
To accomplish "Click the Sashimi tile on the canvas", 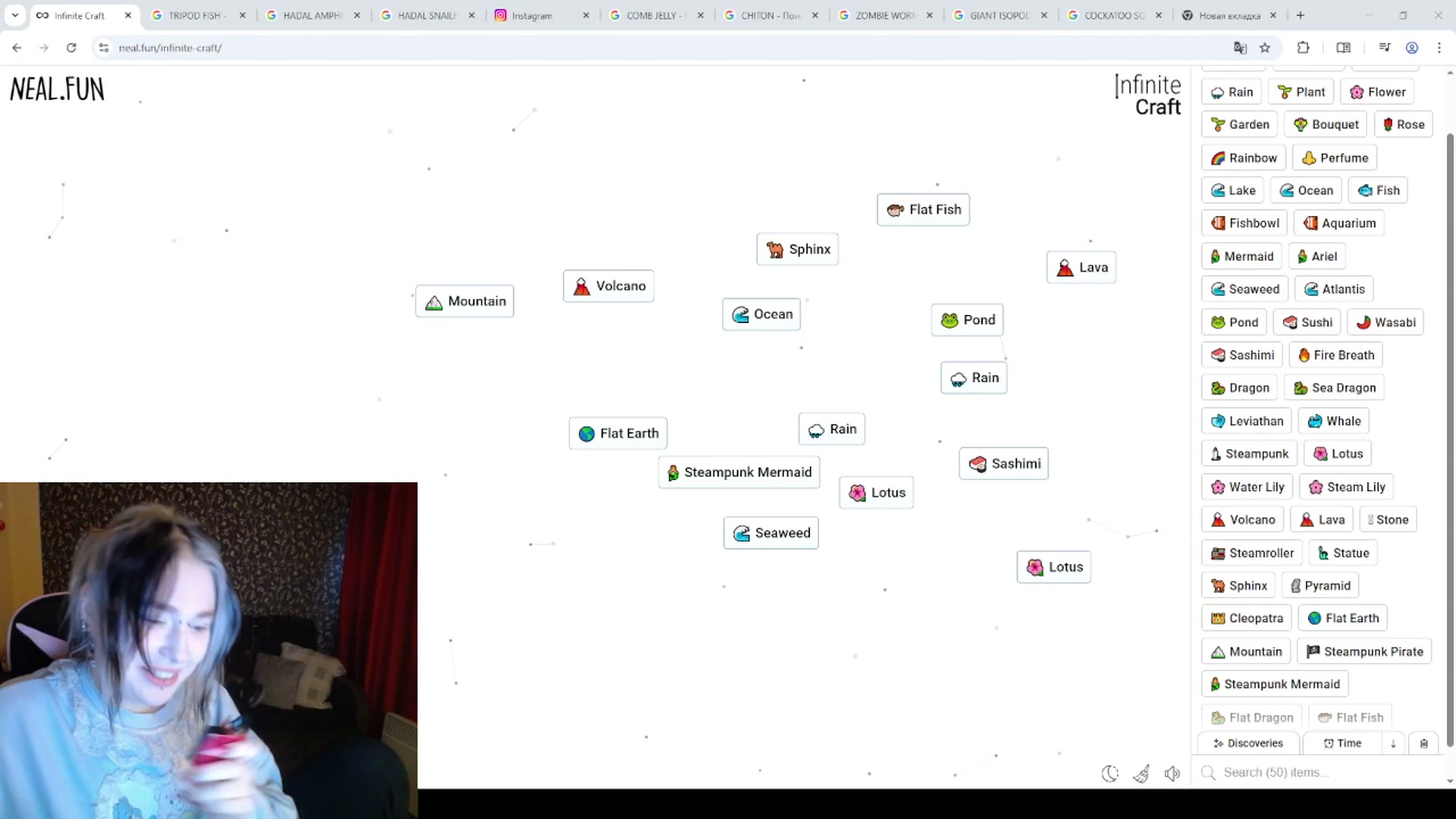I will [1004, 463].
